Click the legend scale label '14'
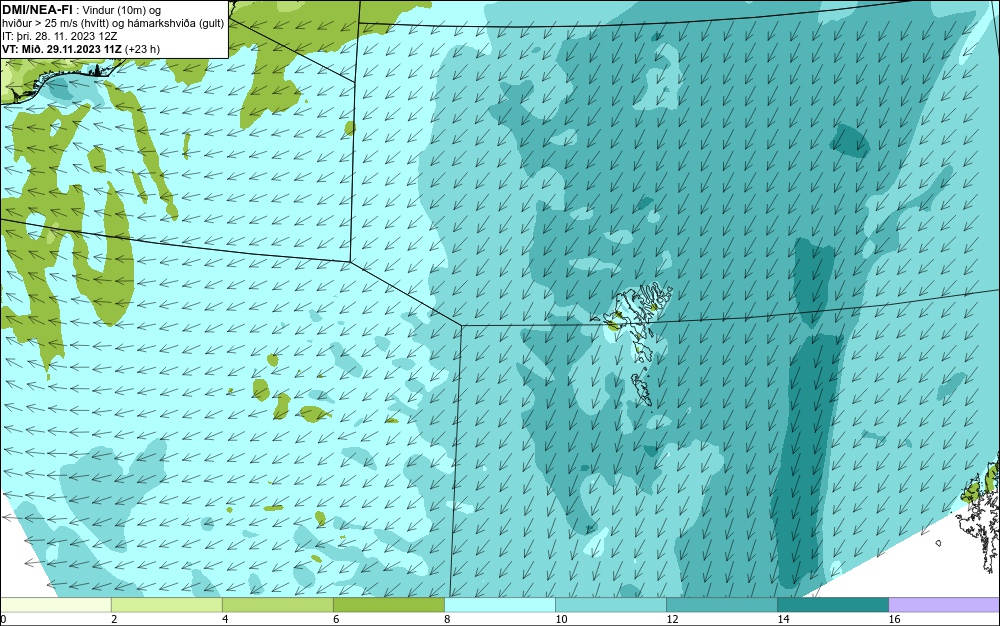The image size is (1000, 626). click(x=783, y=619)
